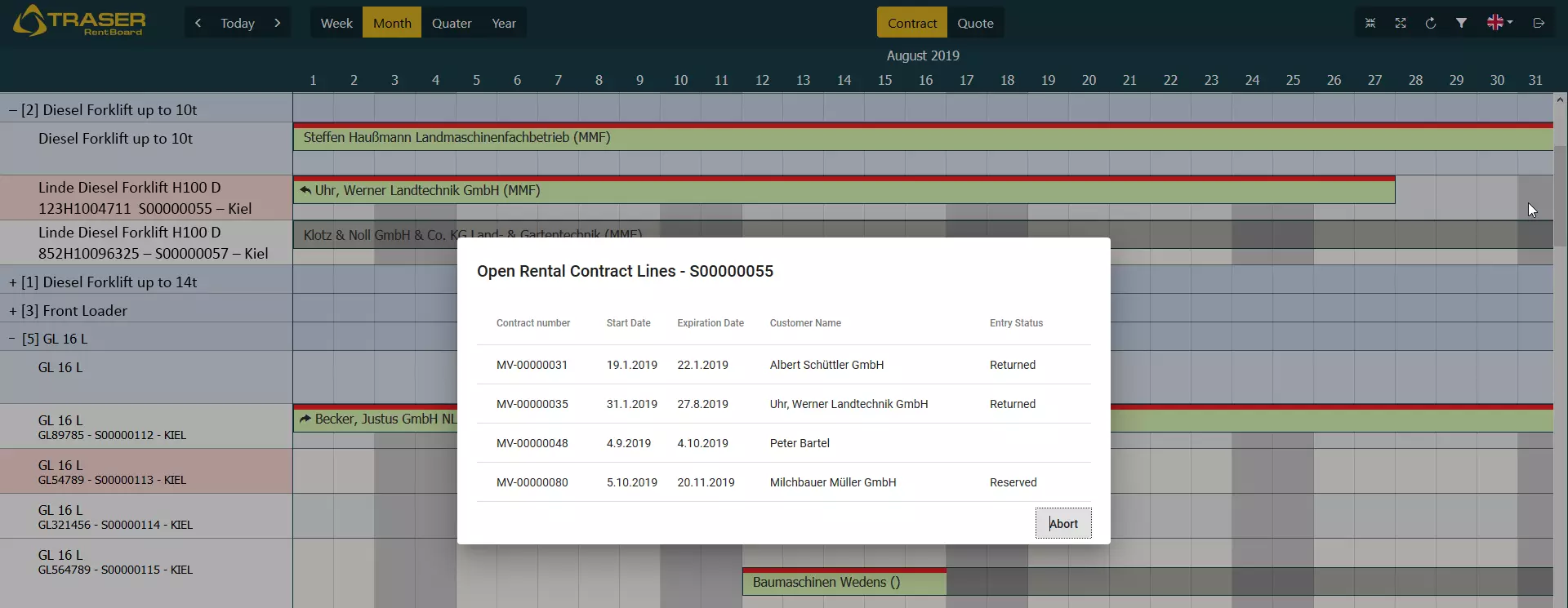Toggle to Contract mode
The height and width of the screenshot is (608, 1568).
point(911,23)
